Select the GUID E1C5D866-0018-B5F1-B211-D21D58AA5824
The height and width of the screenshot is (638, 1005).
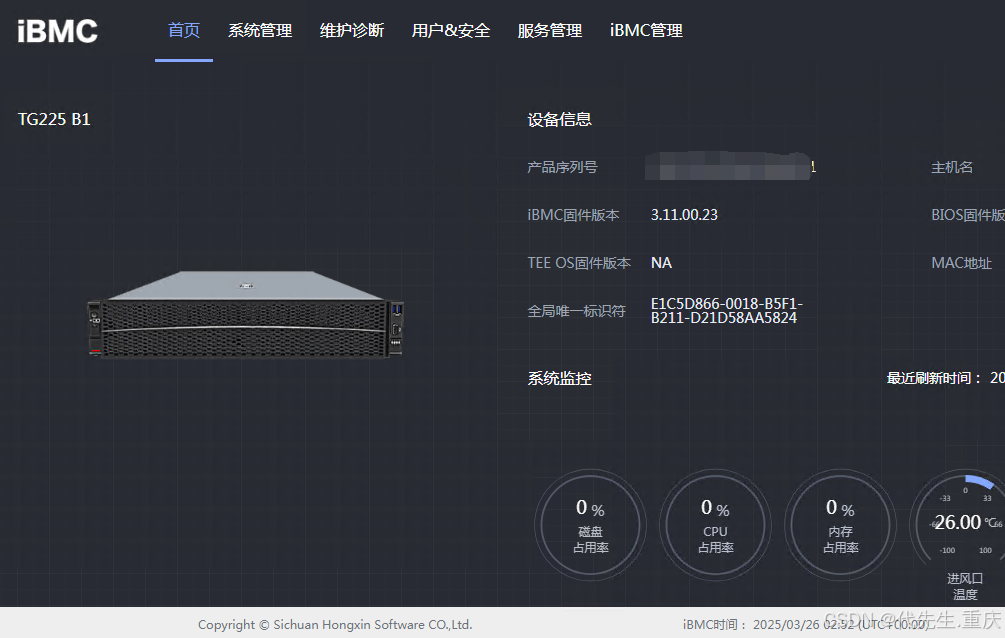click(x=726, y=310)
